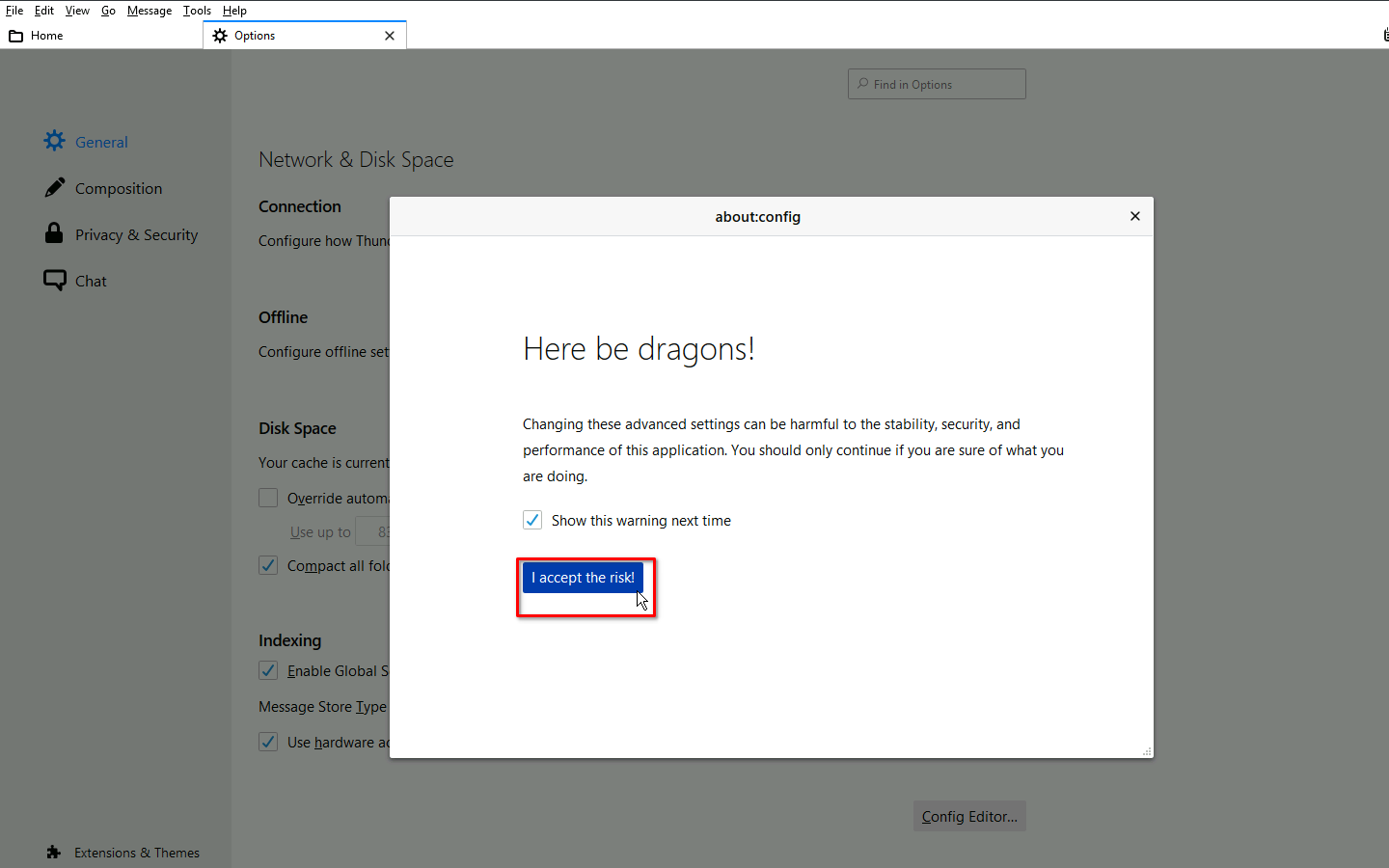Click the Options tab gear icon
Image resolution: width=1389 pixels, height=868 pixels.
(x=220, y=36)
